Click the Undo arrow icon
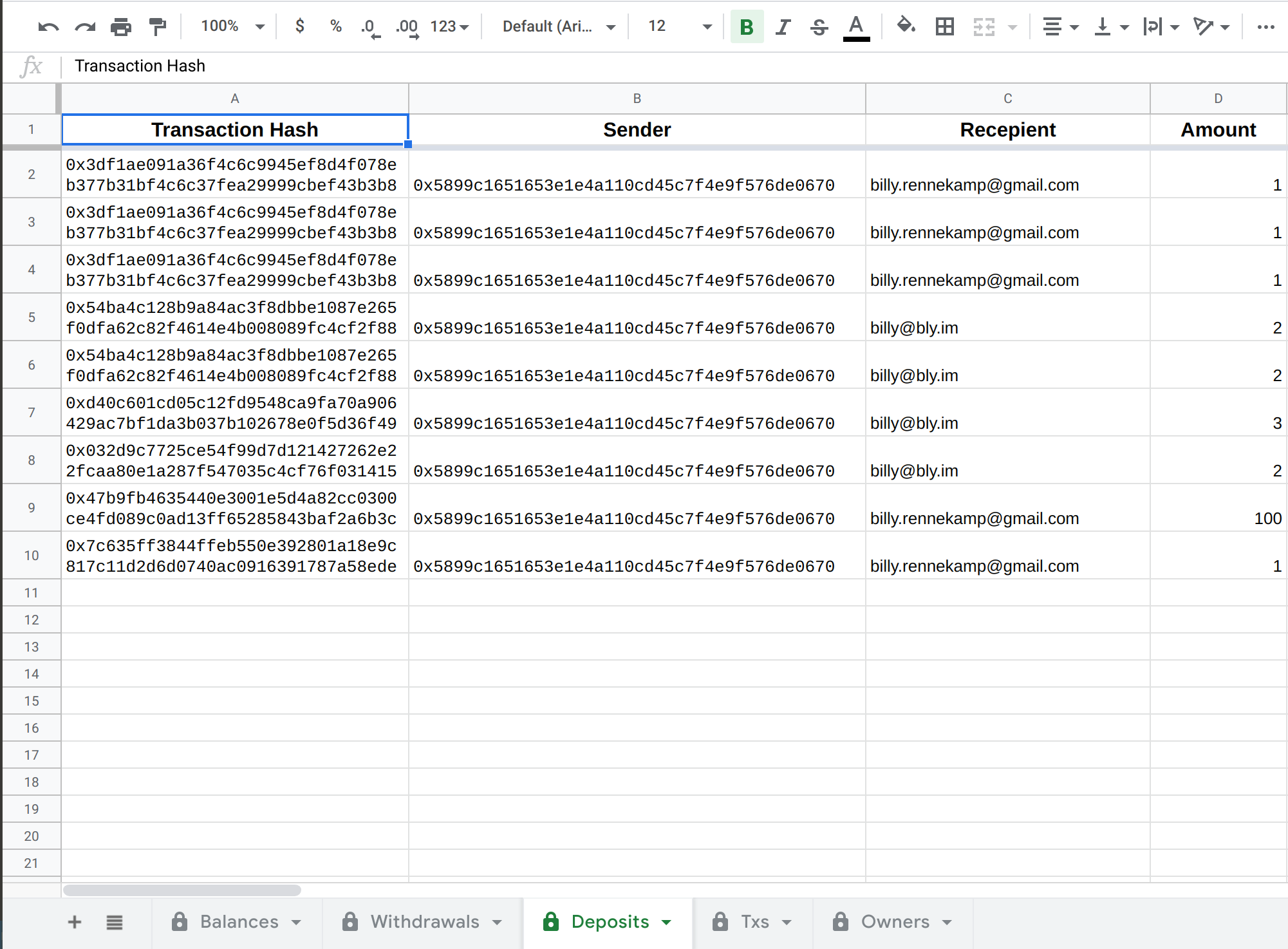This screenshot has width=1288, height=949. point(48,26)
